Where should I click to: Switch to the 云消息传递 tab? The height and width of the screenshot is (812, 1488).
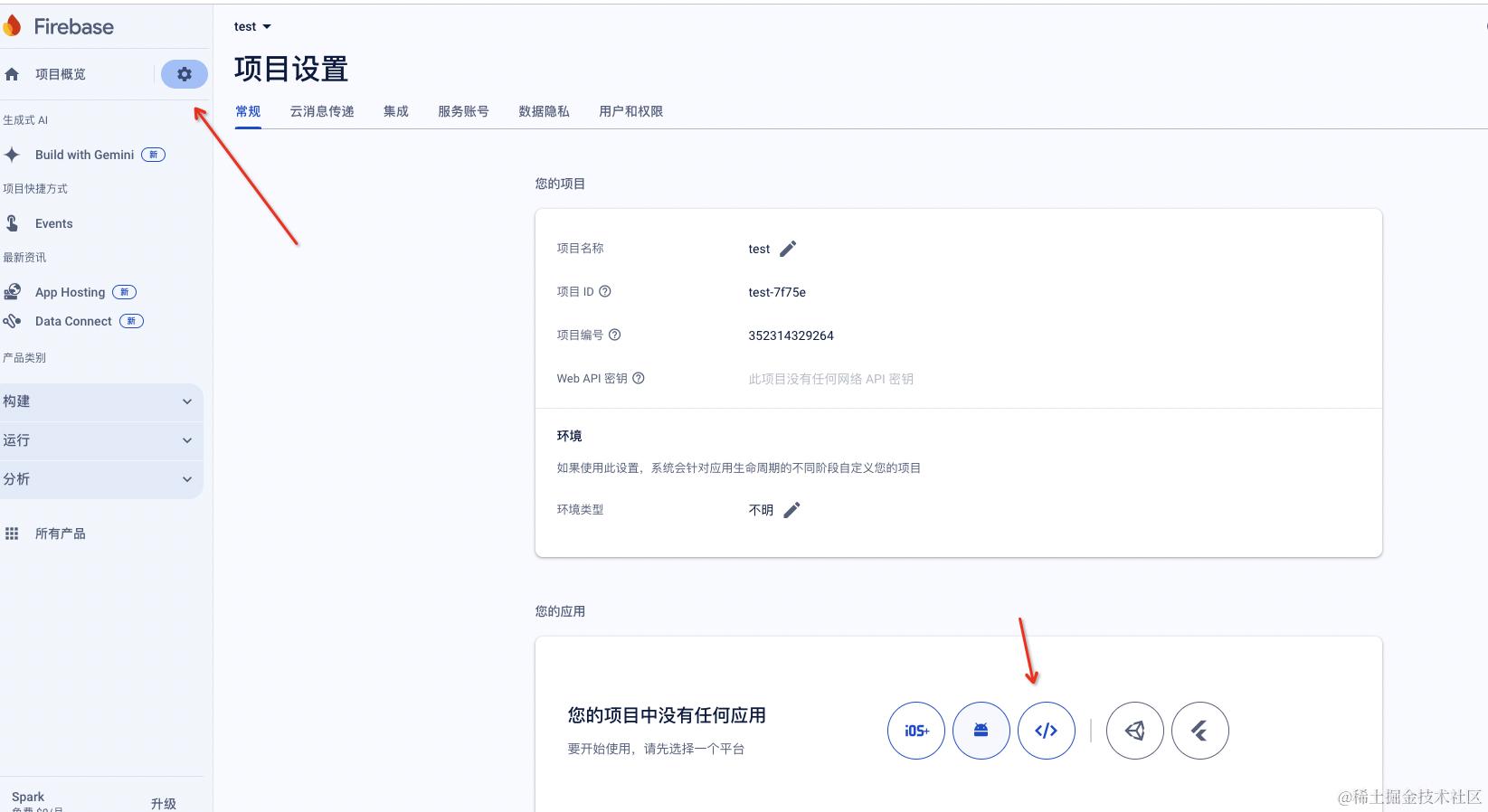click(x=322, y=111)
